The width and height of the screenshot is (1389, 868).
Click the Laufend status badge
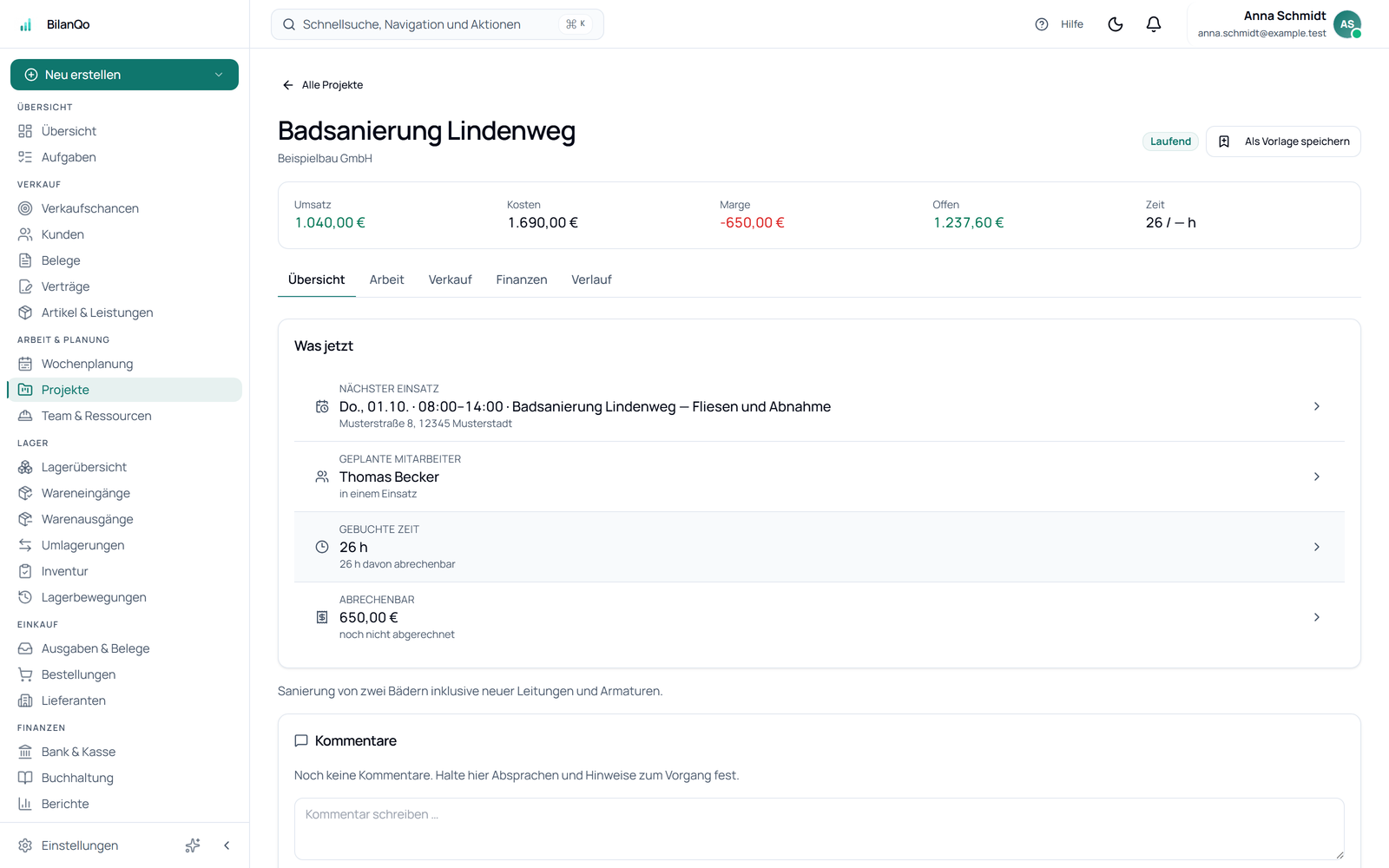(x=1170, y=141)
